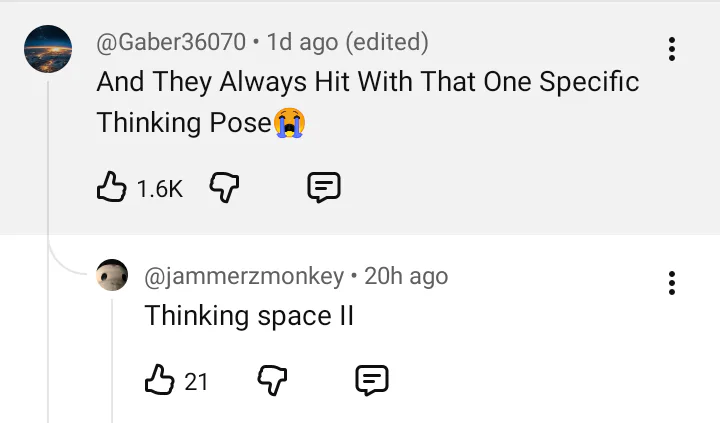Click the 1d ago (edited) timestamp
720x423 pixels.
point(348,43)
